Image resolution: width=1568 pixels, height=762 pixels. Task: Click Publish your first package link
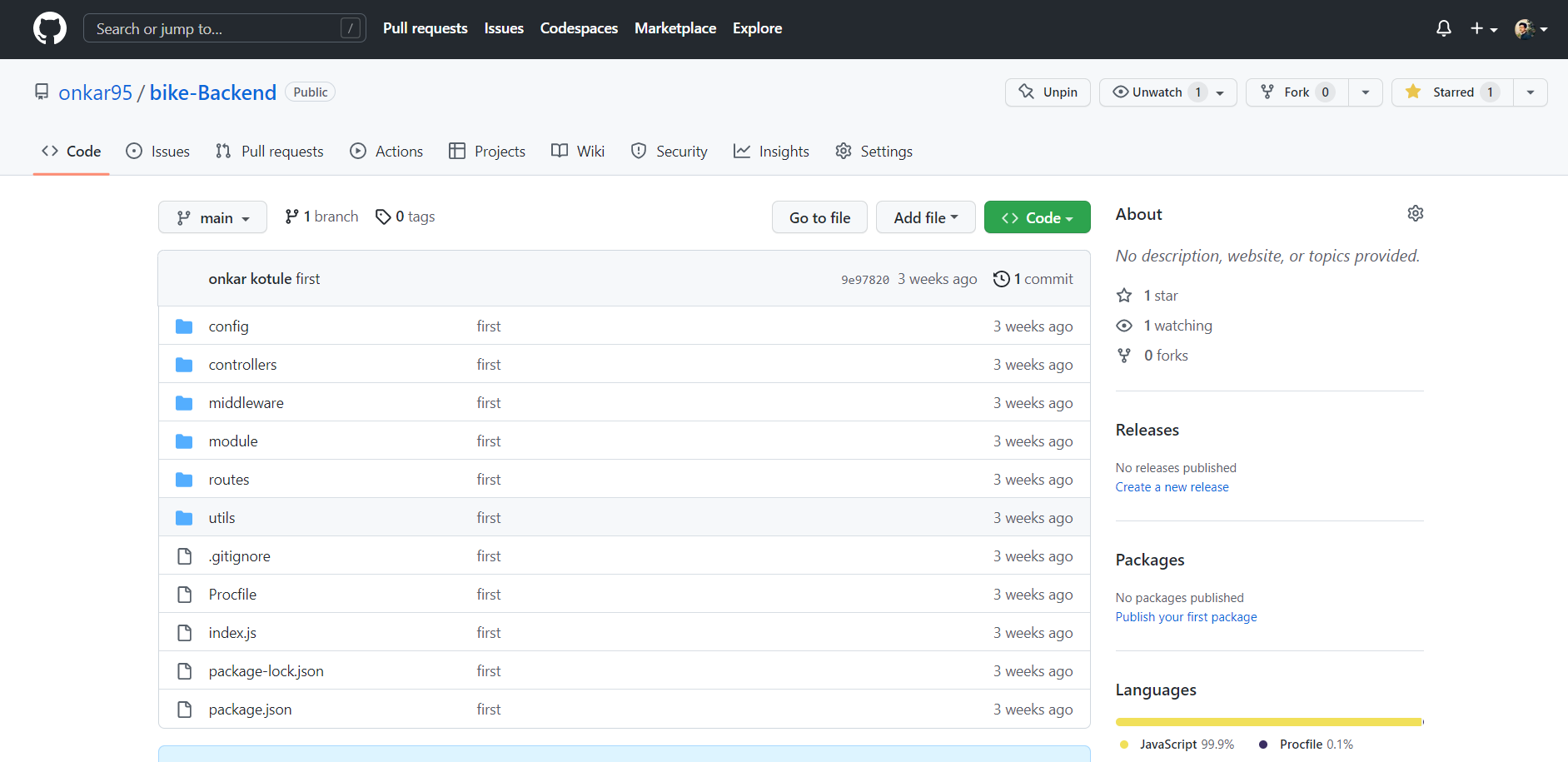1186,617
